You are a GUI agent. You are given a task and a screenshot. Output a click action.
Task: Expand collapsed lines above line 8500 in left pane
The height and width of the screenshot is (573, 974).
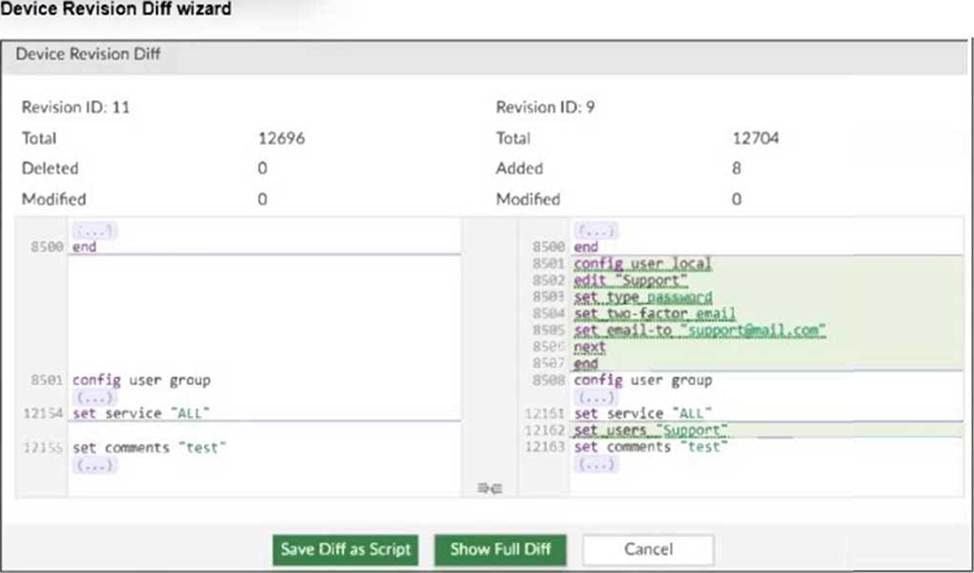point(95,230)
